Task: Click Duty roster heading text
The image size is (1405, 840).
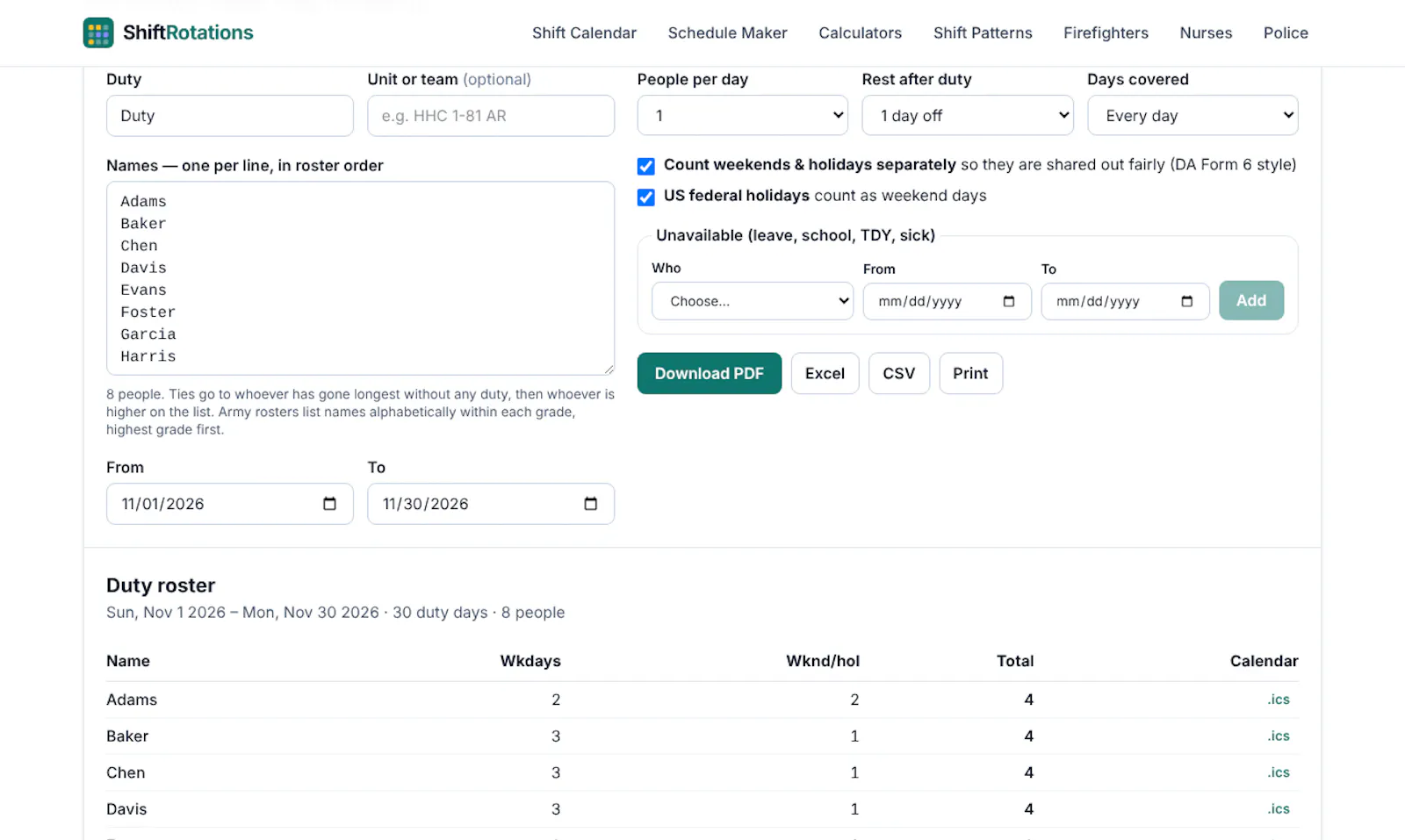Action: [x=161, y=585]
